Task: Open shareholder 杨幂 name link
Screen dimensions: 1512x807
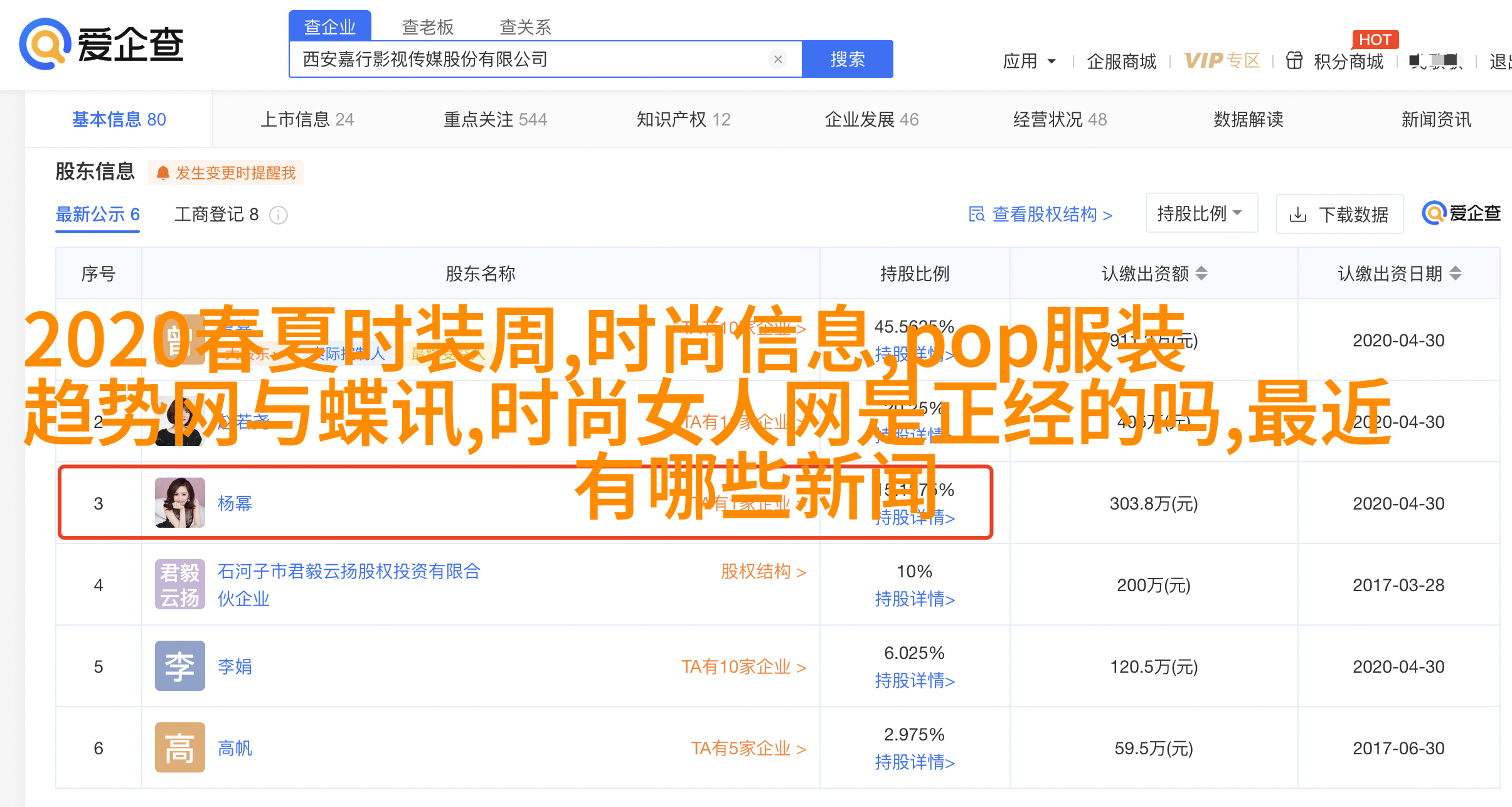Action: [x=235, y=503]
